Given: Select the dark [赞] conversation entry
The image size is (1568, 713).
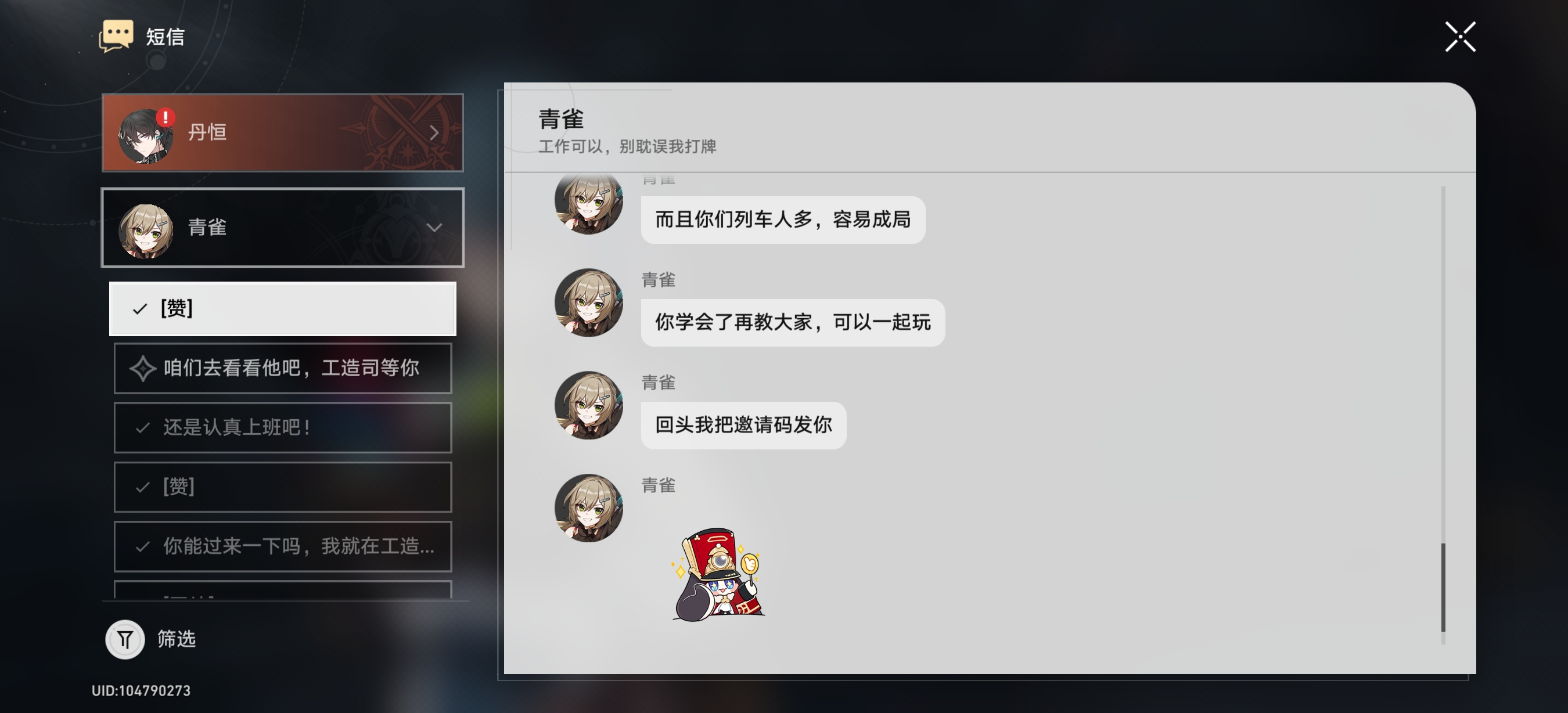Looking at the screenshot, I should [x=282, y=487].
